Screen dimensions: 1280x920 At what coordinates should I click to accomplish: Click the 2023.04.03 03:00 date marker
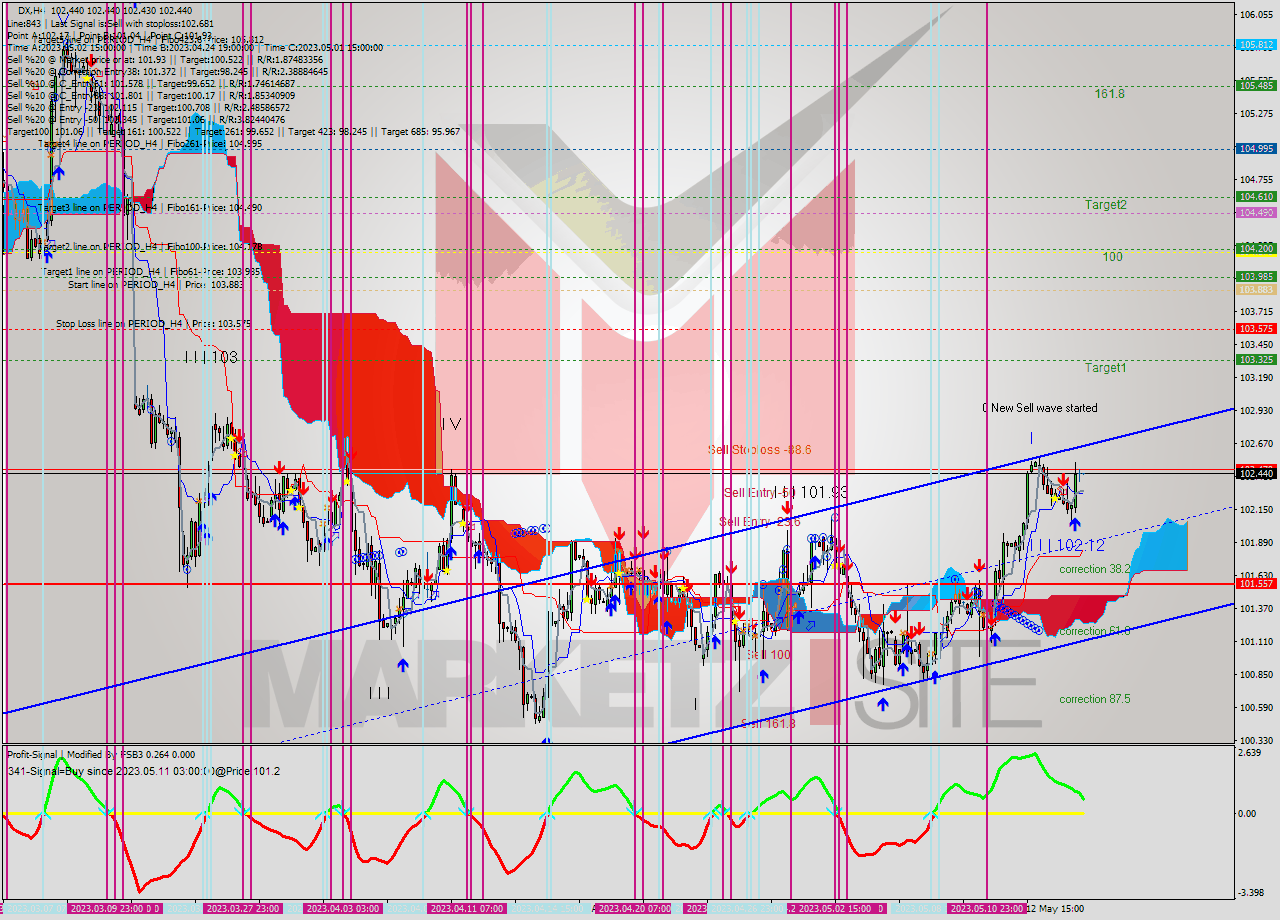tap(342, 908)
